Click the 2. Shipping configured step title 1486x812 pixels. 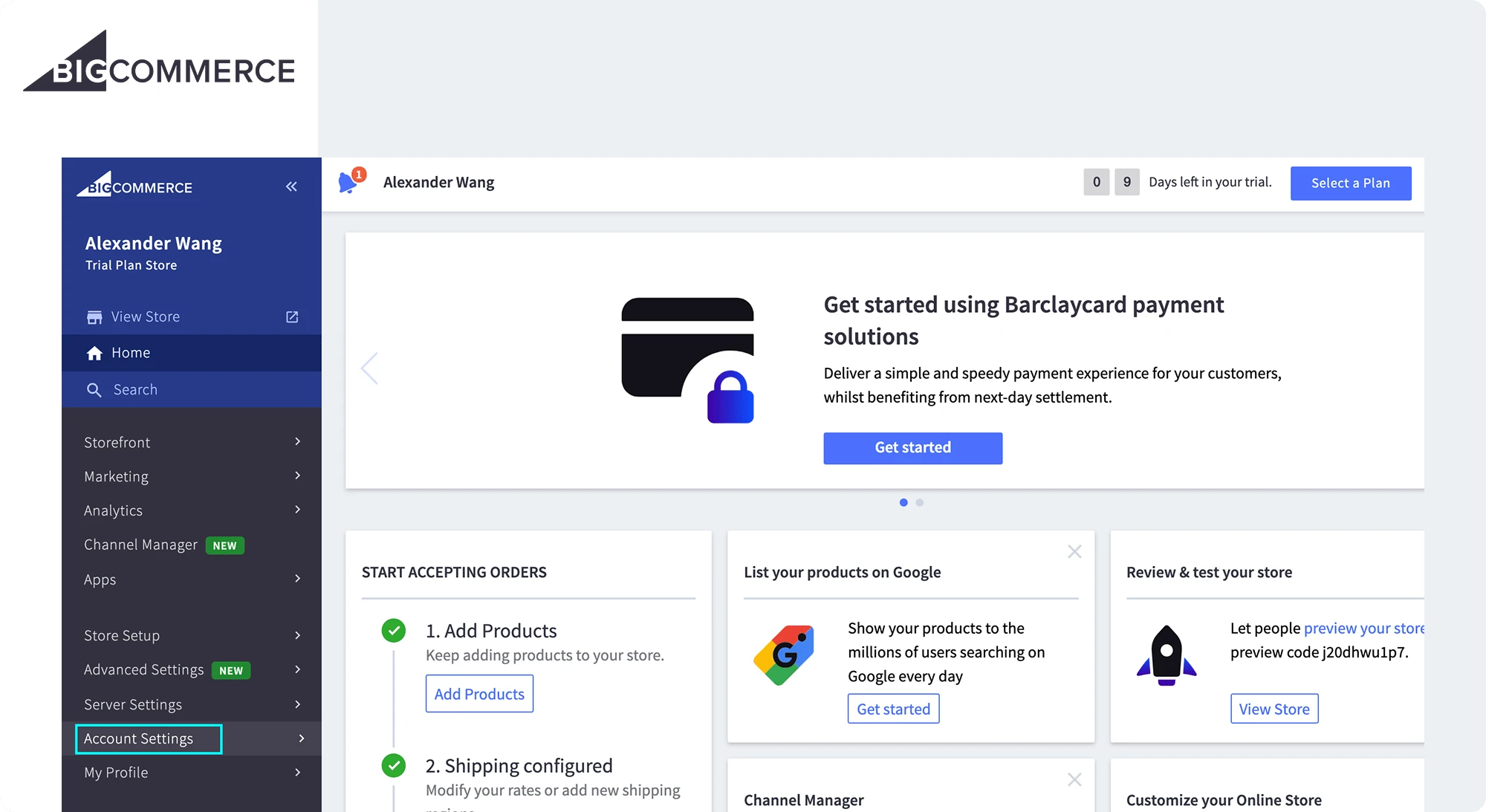coord(519,766)
